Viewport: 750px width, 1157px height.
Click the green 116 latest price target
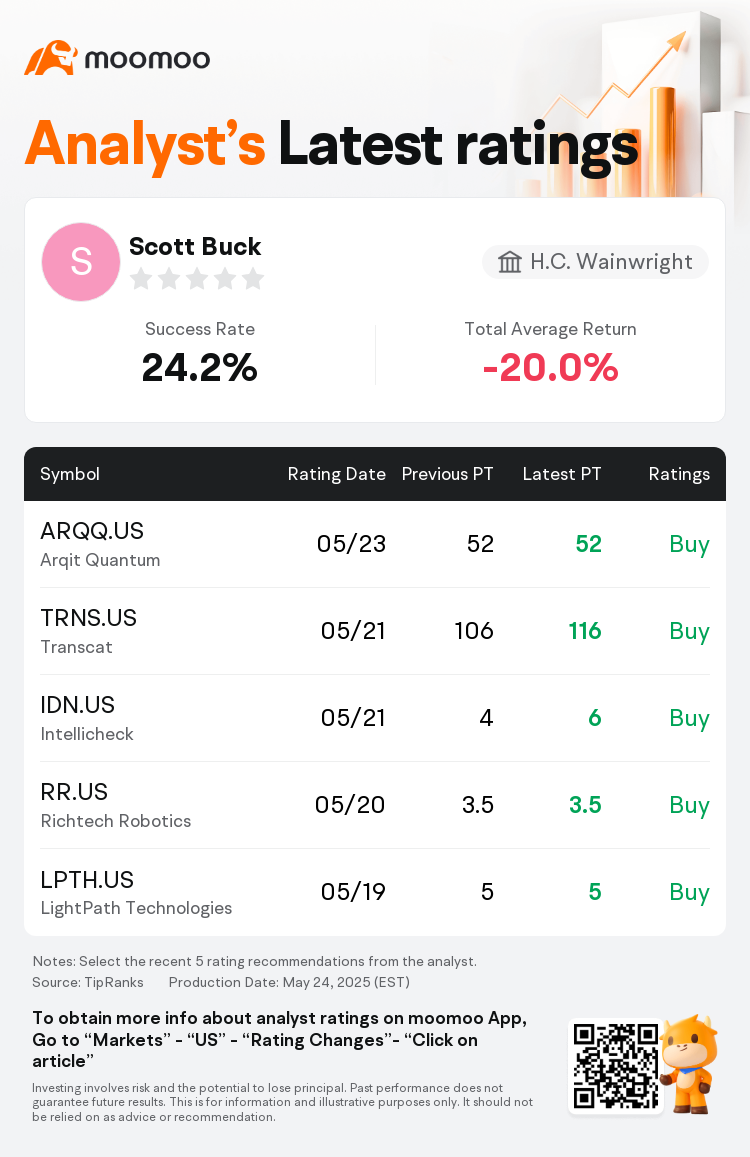tap(585, 631)
